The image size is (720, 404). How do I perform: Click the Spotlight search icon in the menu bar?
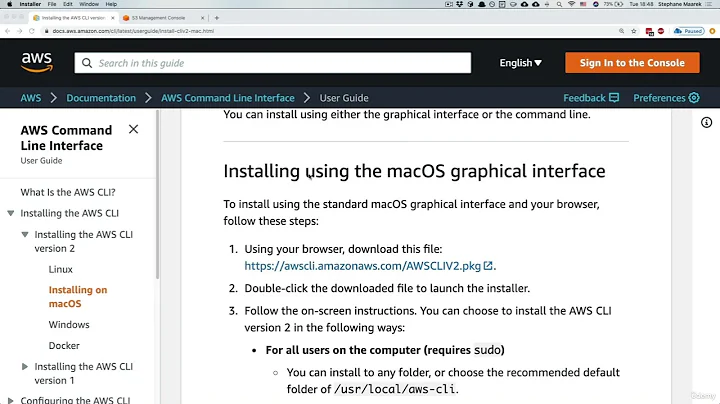(559, 4)
